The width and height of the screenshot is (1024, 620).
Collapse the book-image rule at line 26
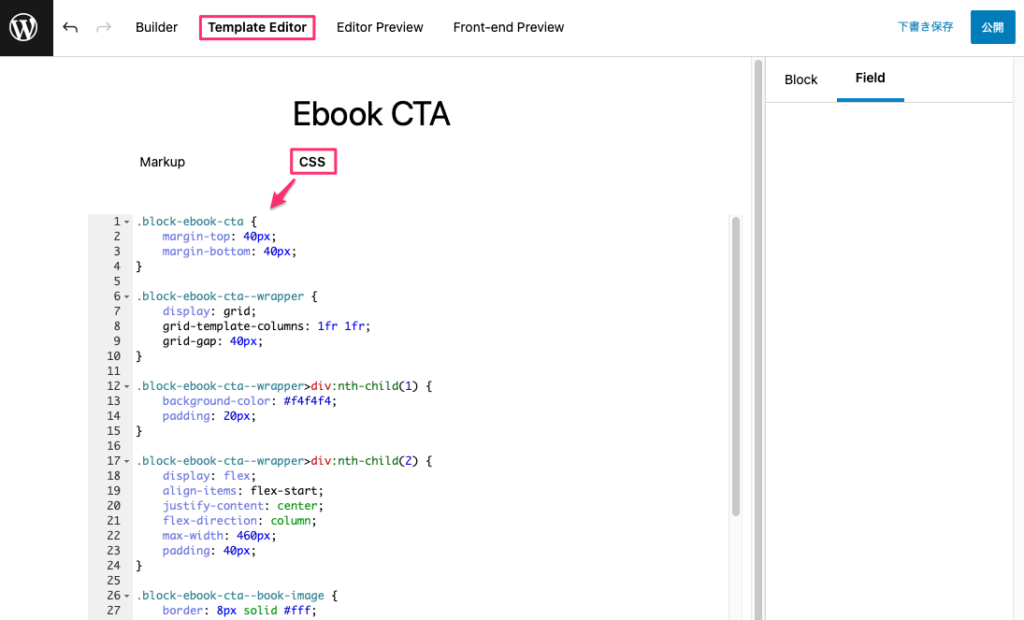127,596
